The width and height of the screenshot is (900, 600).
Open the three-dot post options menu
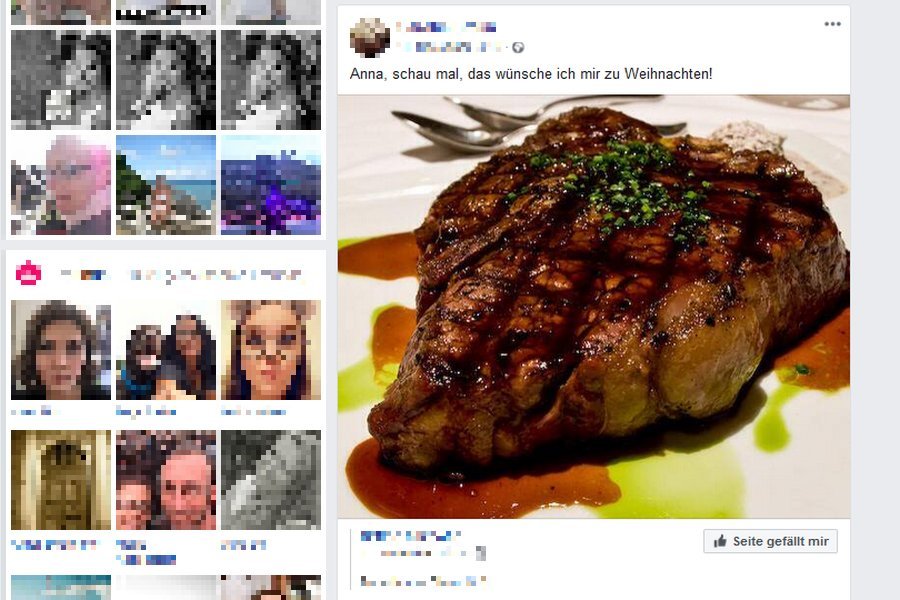tap(832, 24)
